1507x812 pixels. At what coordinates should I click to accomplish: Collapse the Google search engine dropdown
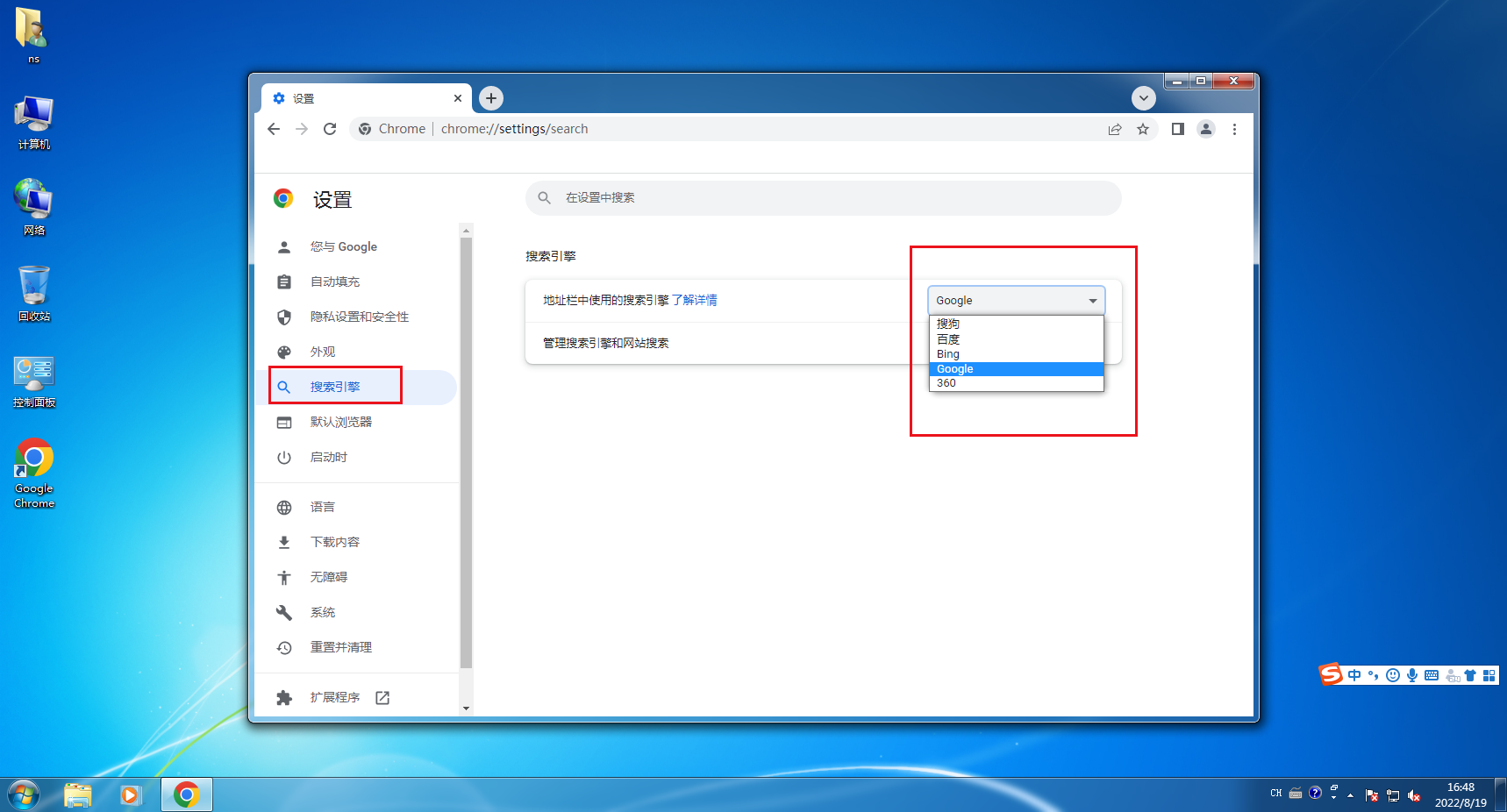point(1016,300)
